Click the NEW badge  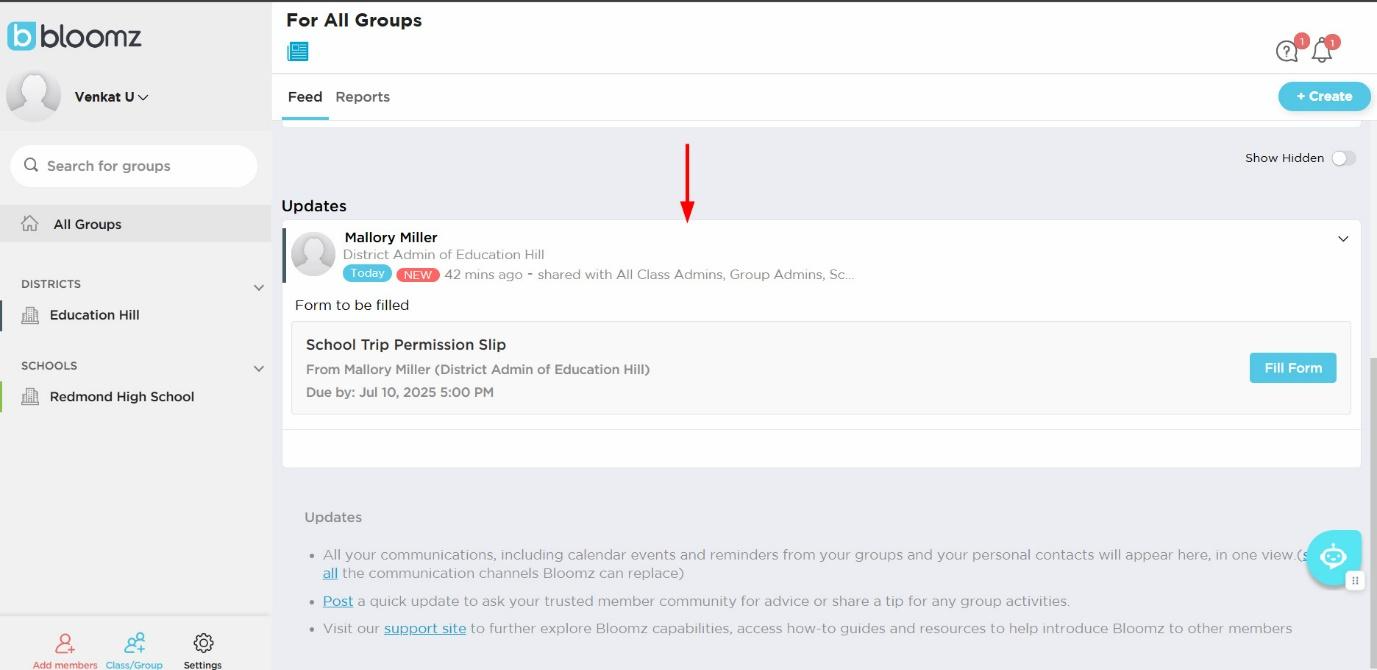(418, 275)
